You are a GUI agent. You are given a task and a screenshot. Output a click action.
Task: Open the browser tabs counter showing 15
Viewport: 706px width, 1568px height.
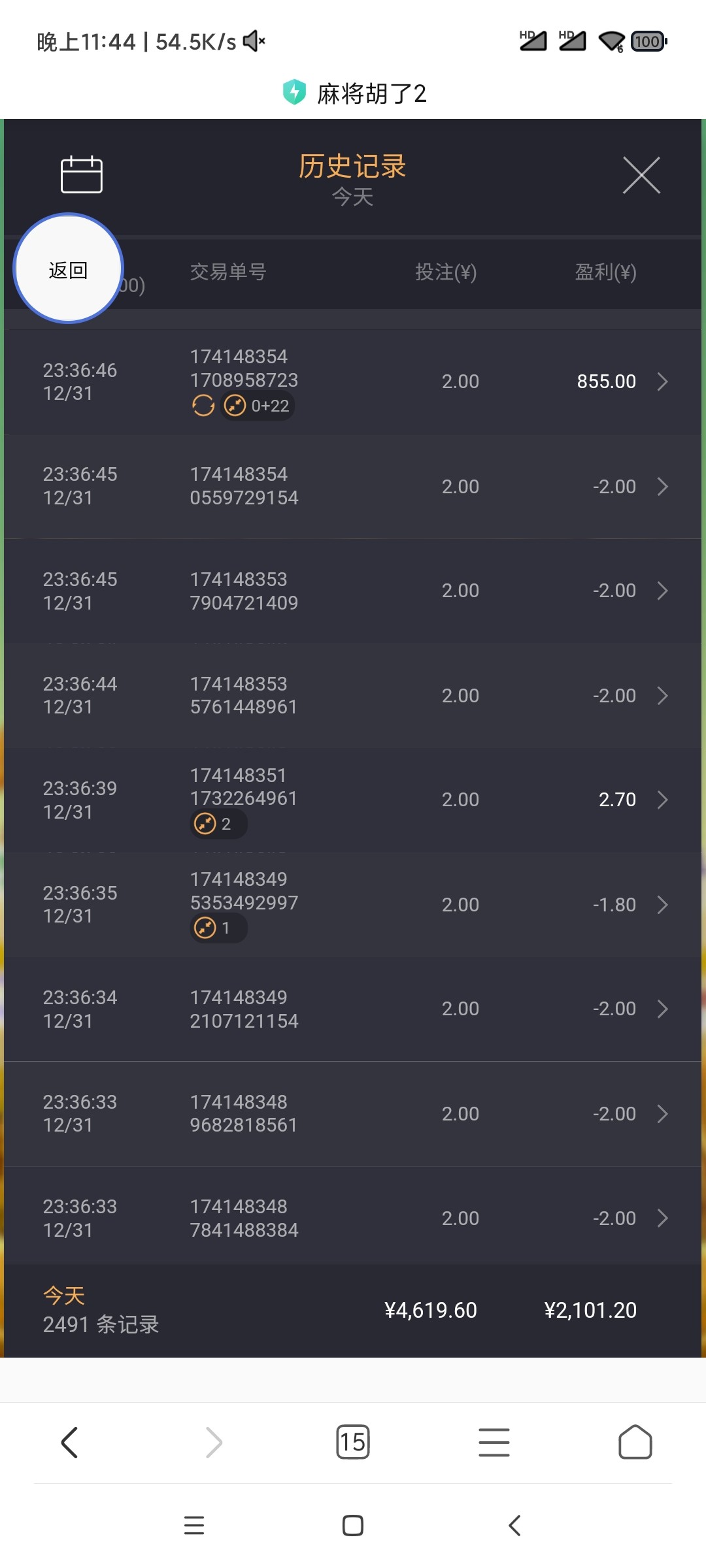(x=353, y=1442)
